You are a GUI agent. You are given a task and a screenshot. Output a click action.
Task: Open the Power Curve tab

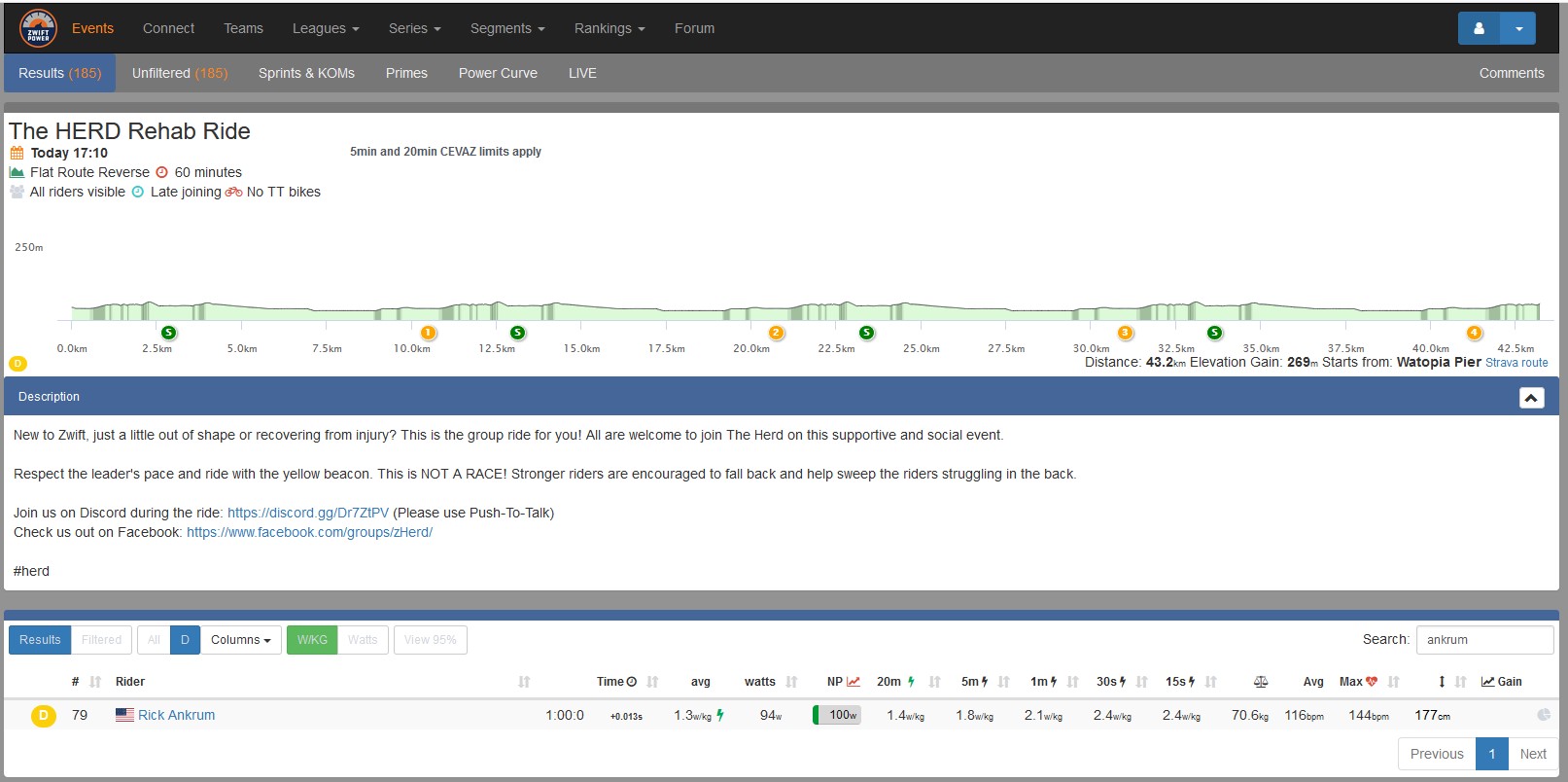pyautogui.click(x=498, y=73)
